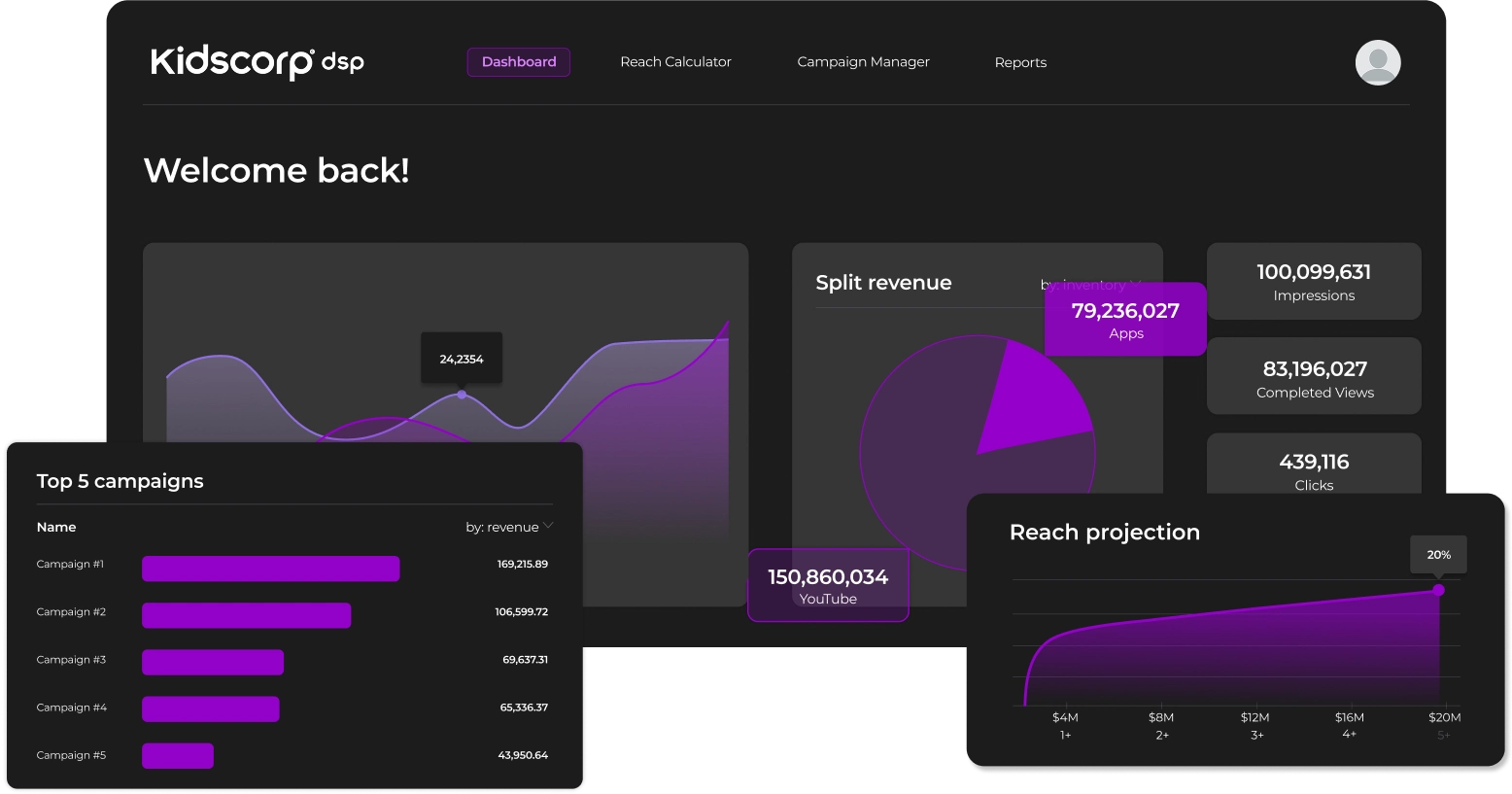Viewport: 1512px width, 794px height.
Task: Click the Reach projection heading
Action: [x=1105, y=533]
